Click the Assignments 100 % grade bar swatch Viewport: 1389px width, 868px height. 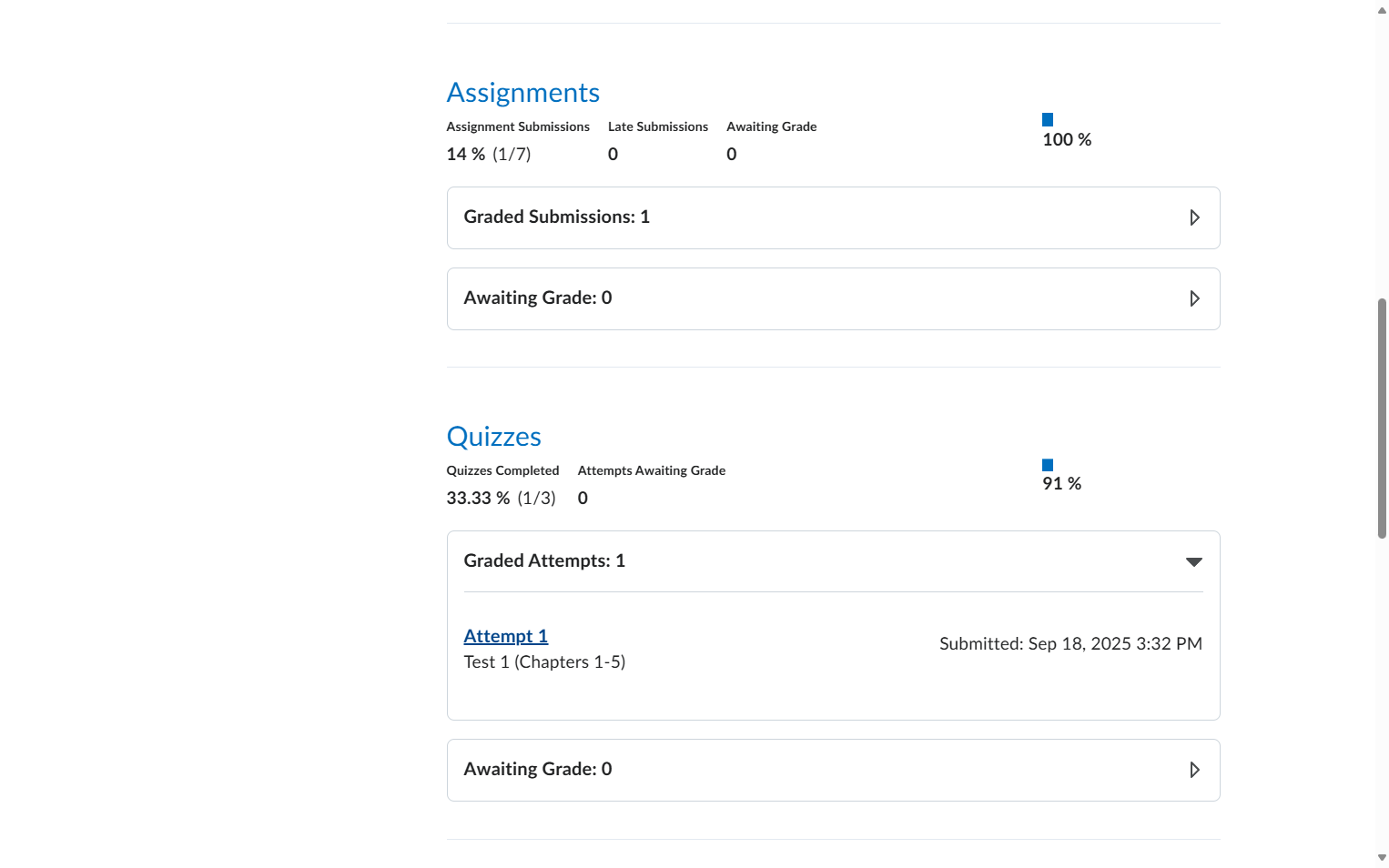point(1048,119)
